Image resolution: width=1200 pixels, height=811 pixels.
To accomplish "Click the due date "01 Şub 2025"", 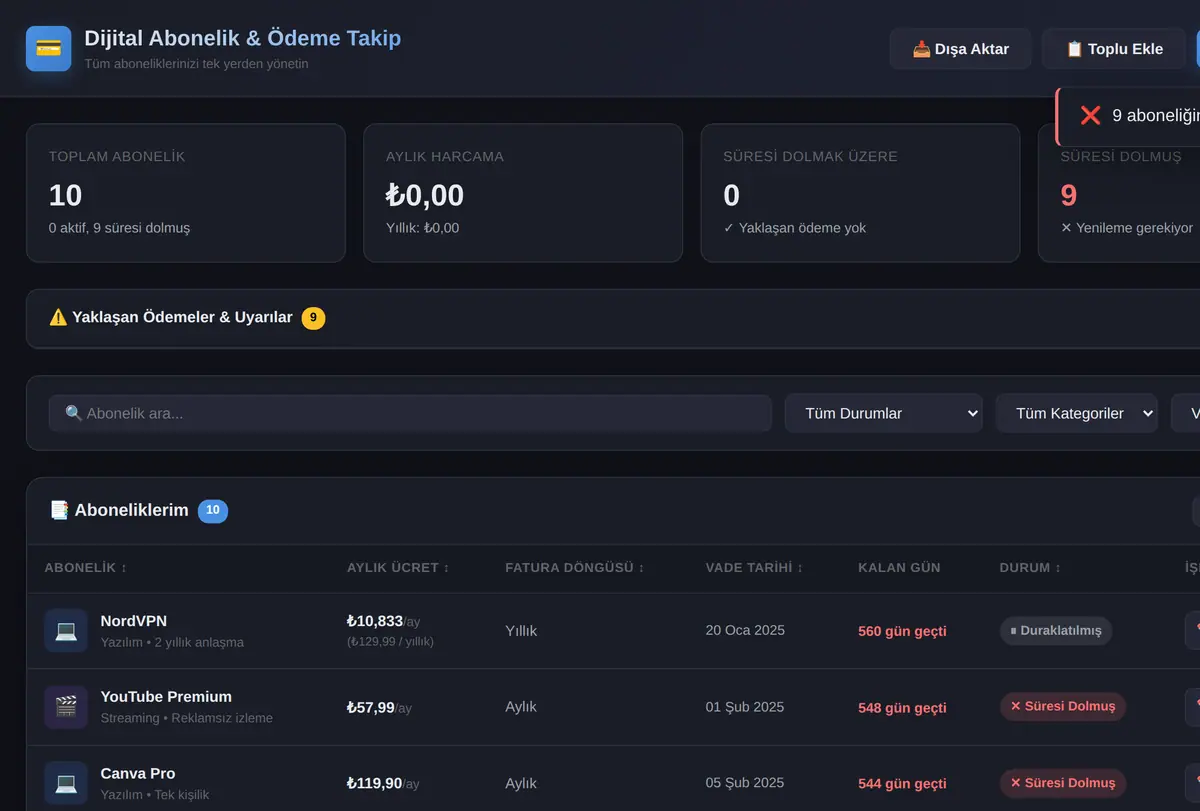I will [x=745, y=707].
